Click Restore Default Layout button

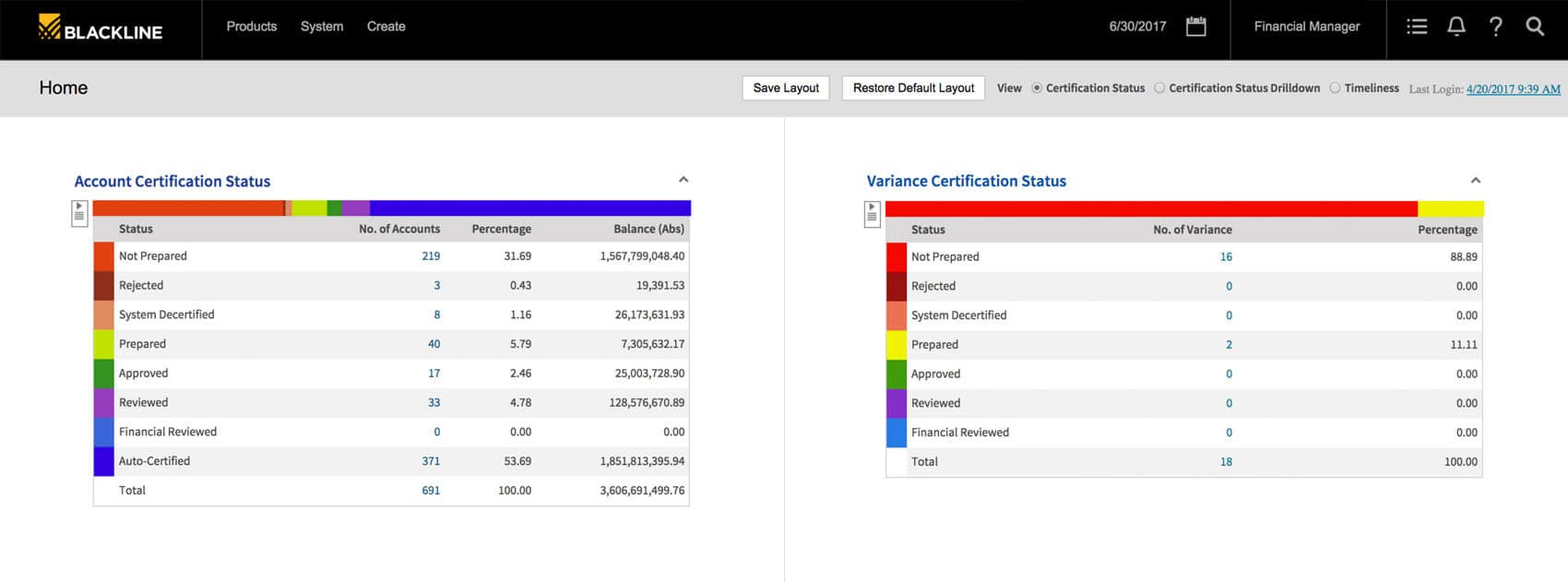point(913,88)
